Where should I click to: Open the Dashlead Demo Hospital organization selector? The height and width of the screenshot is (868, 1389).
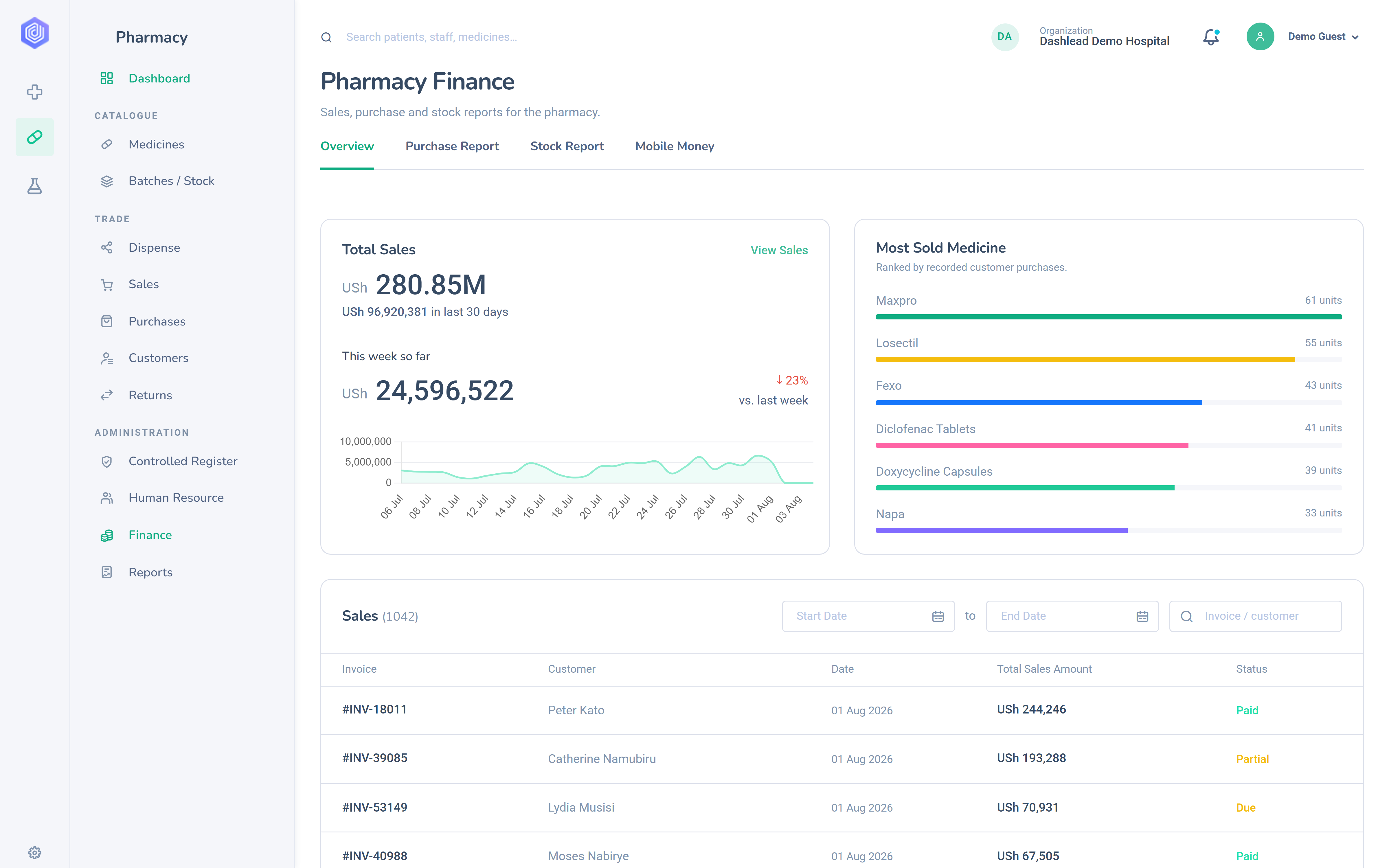[1104, 37]
